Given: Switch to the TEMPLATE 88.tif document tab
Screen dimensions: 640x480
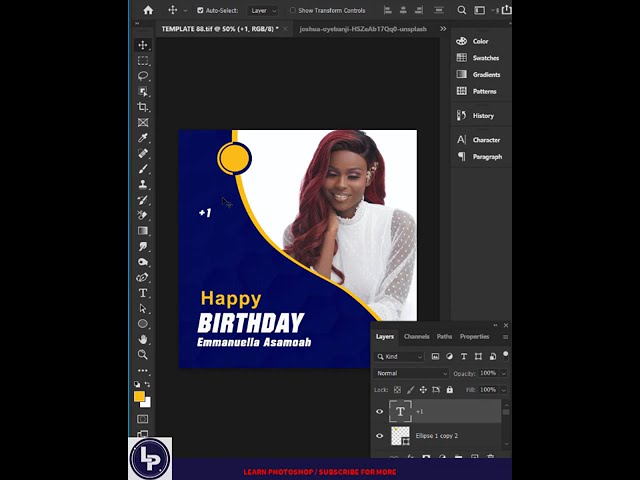Looking at the screenshot, I should pyautogui.click(x=220, y=29).
